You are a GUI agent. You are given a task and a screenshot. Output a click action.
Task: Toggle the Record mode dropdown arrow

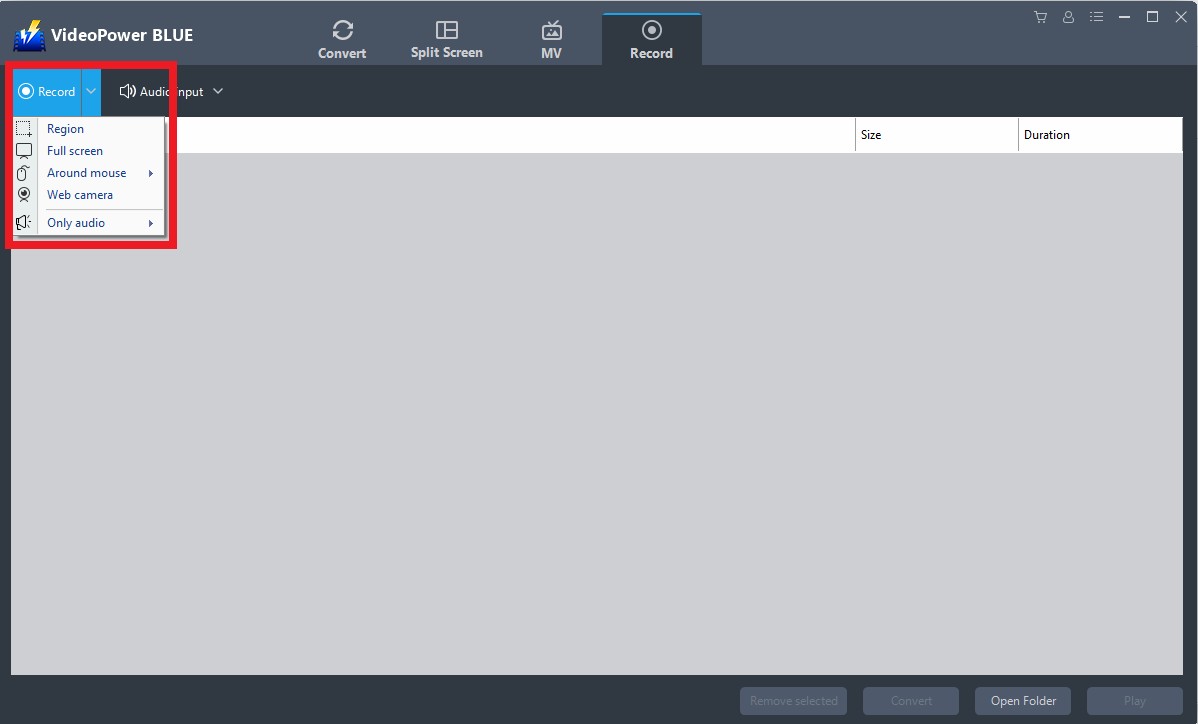pyautogui.click(x=91, y=92)
